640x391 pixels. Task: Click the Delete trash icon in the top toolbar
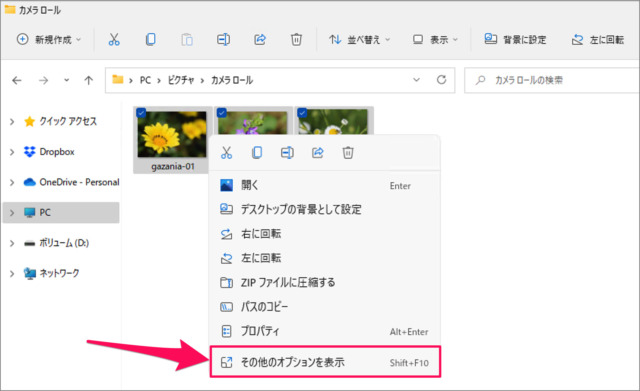click(x=296, y=40)
